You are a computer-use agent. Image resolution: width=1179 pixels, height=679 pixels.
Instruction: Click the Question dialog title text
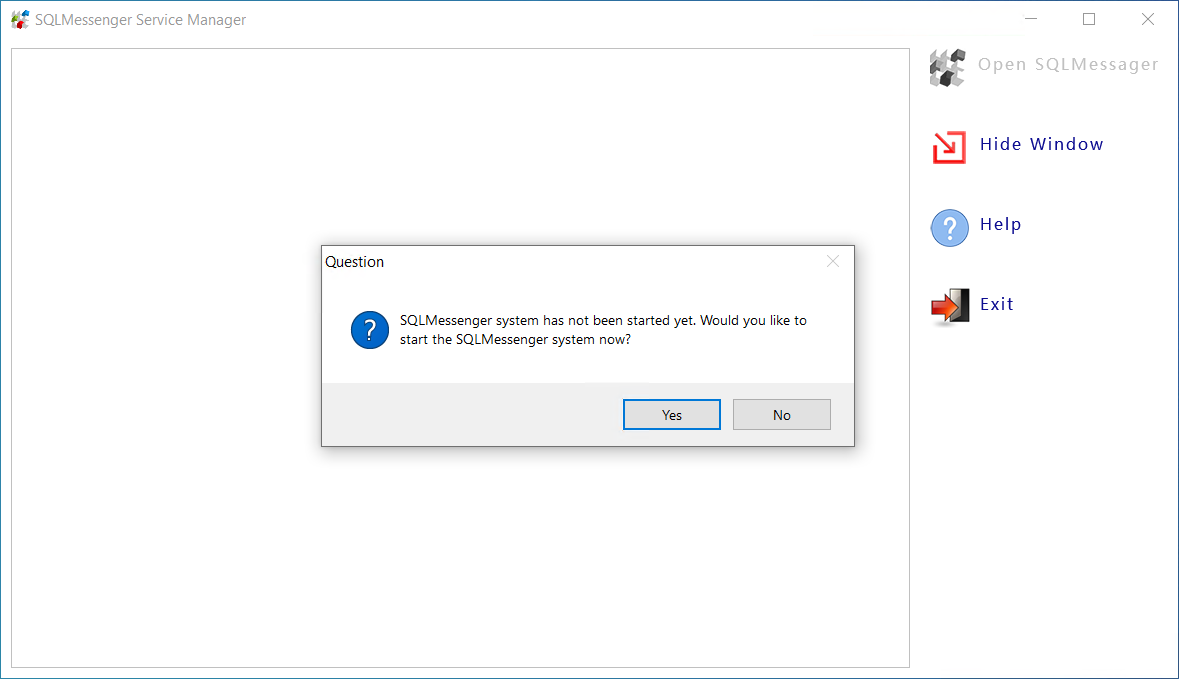point(354,262)
